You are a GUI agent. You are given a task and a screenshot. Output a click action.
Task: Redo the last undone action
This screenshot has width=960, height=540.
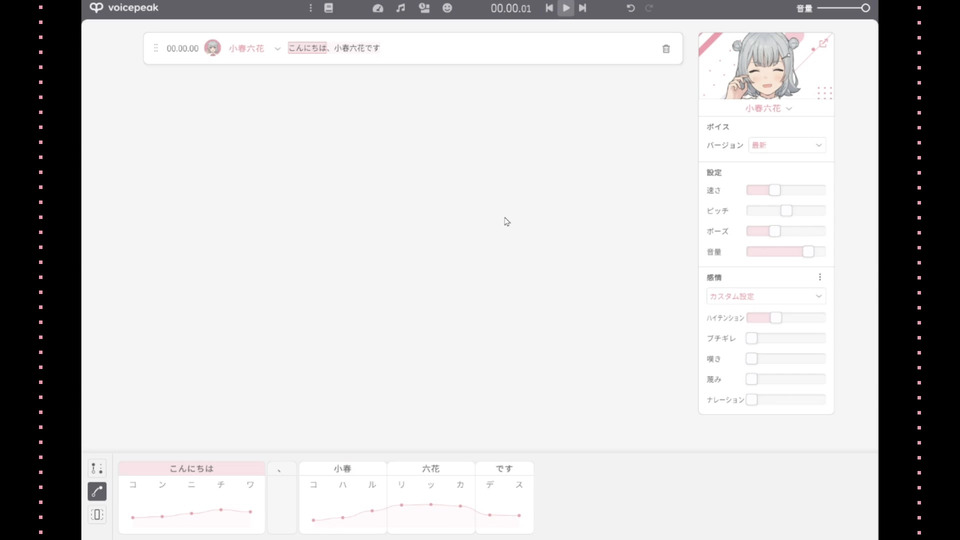649,8
